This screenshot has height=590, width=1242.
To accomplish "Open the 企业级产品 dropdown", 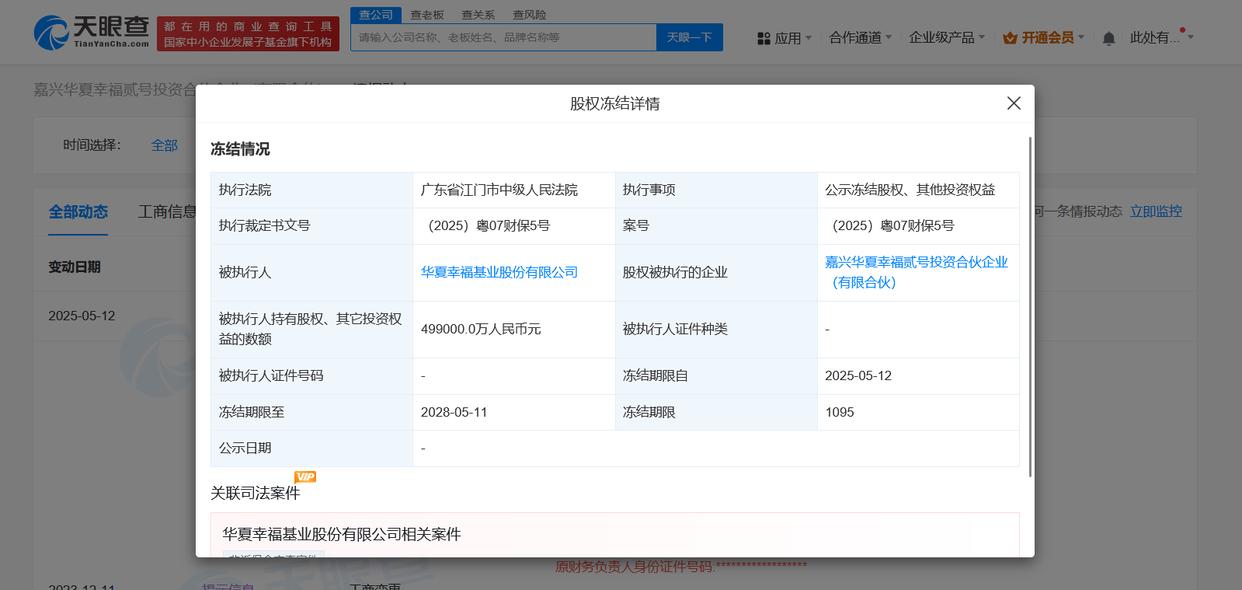I will [x=947, y=38].
